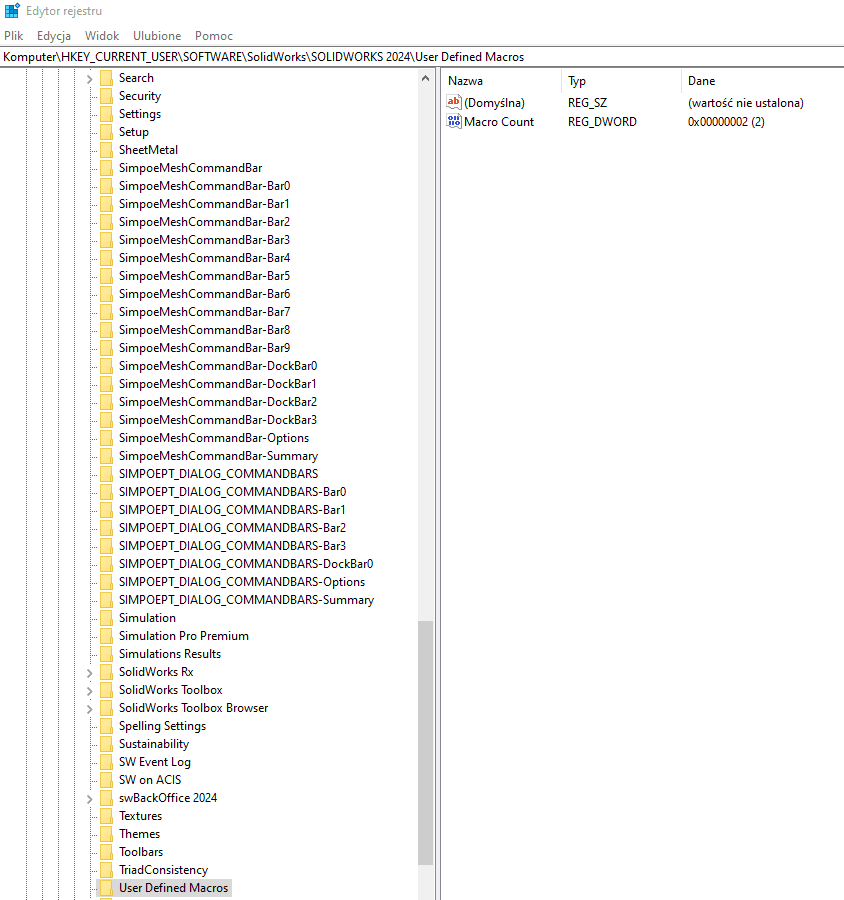Click the Edytor rejestru app icon
The image size is (844, 900).
12,10
